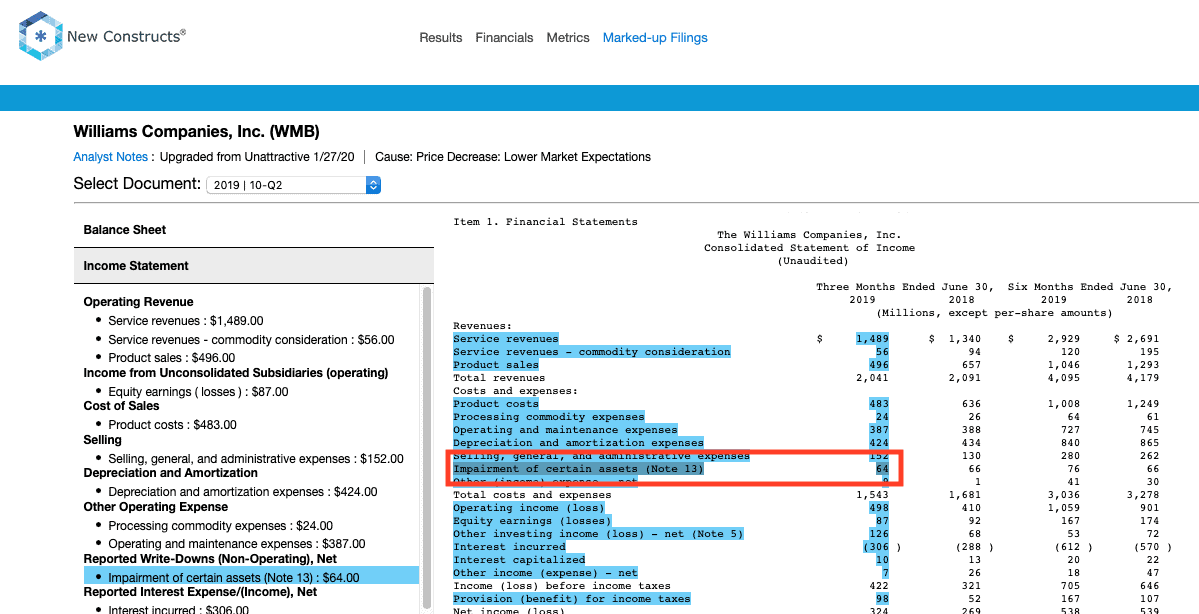The image size is (1199, 614).
Task: Click Other investing income (loss) - net (Note 5)
Action: pos(598,534)
